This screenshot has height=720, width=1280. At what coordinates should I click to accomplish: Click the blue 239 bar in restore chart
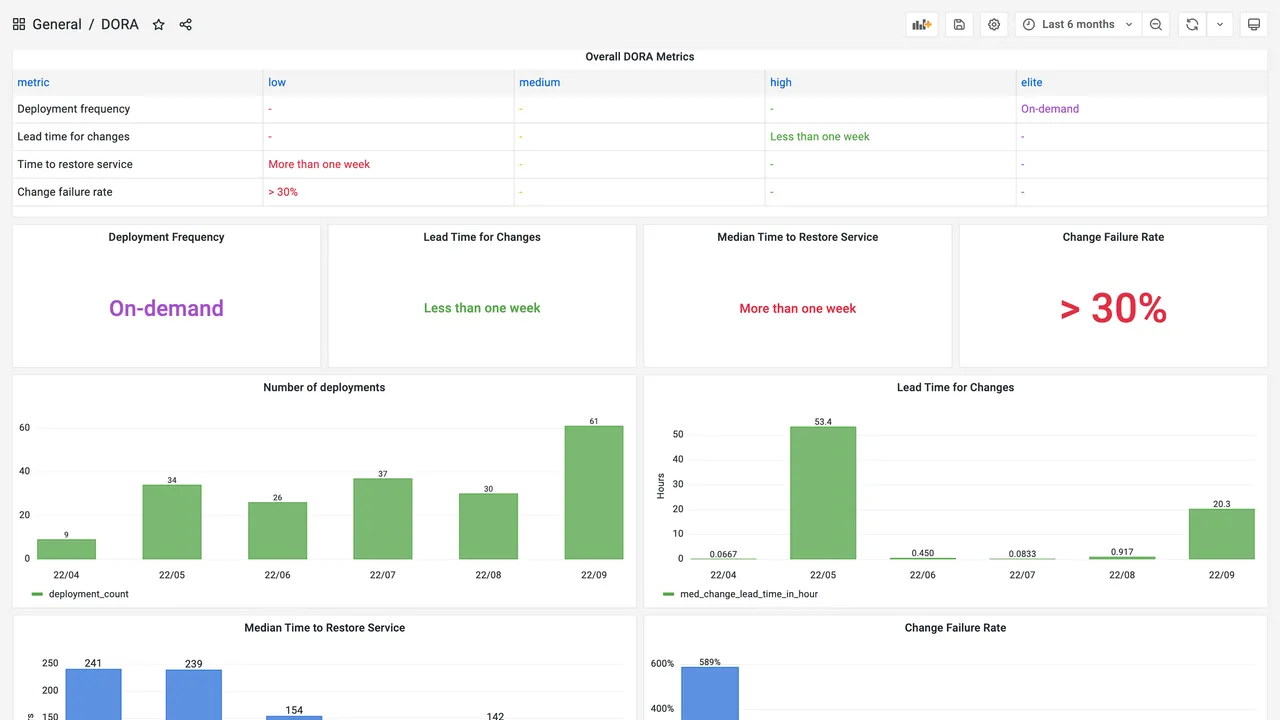click(x=194, y=695)
